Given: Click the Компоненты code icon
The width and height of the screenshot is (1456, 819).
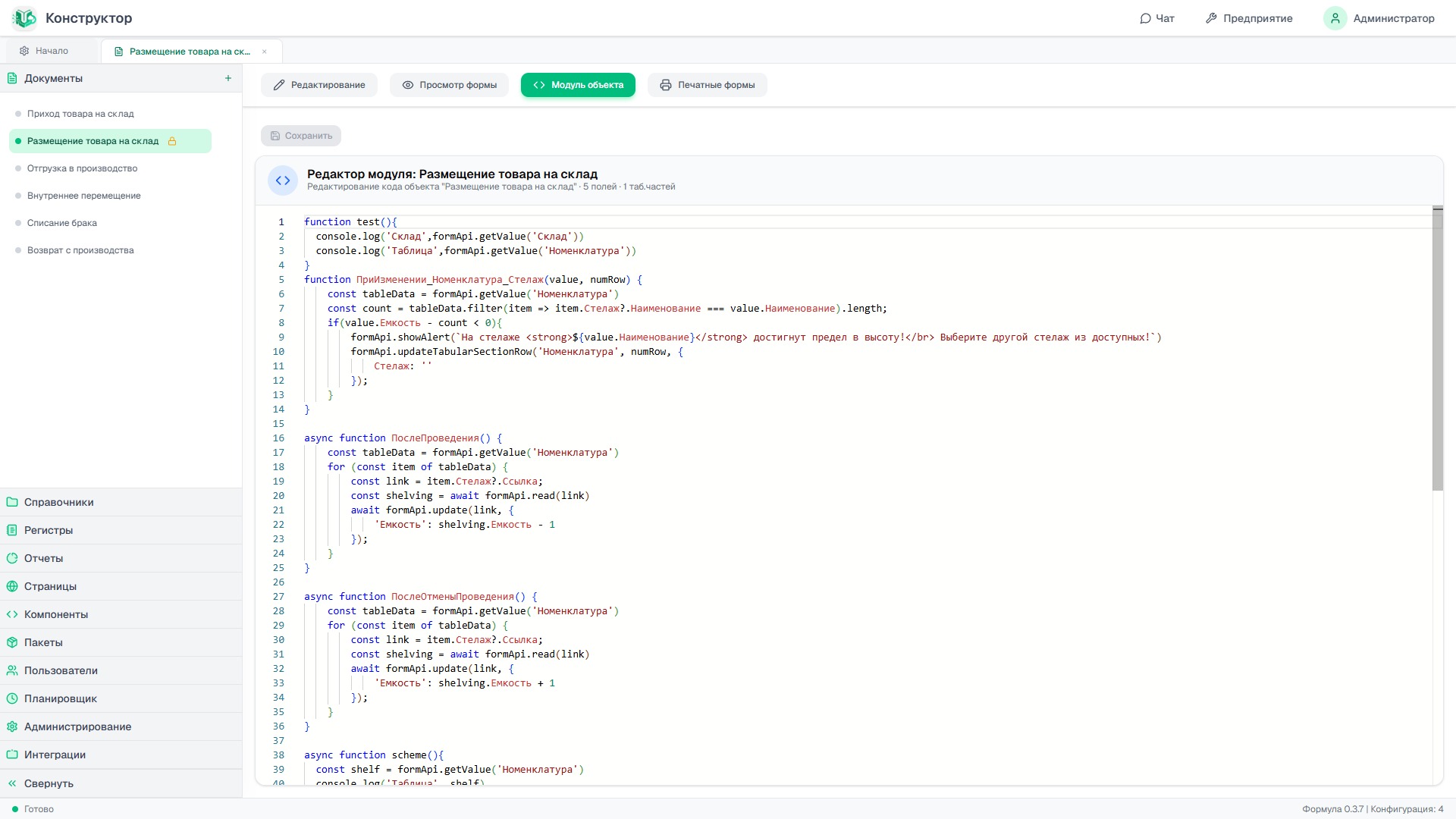Looking at the screenshot, I should click(x=12, y=614).
